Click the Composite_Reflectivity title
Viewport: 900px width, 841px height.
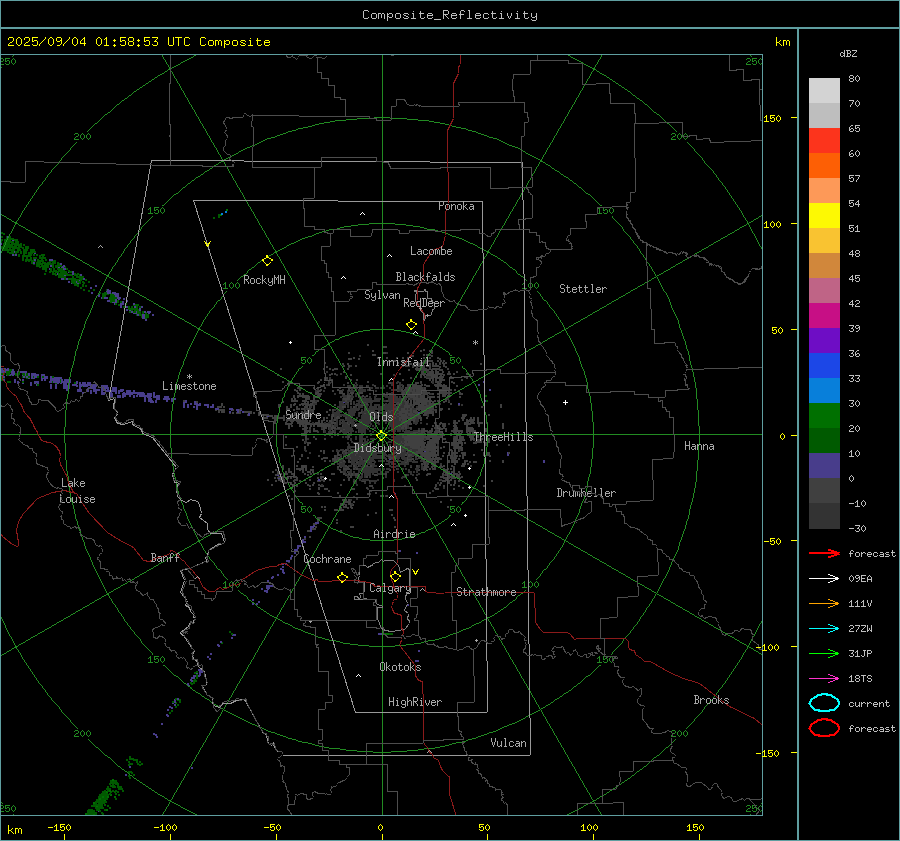point(449,15)
